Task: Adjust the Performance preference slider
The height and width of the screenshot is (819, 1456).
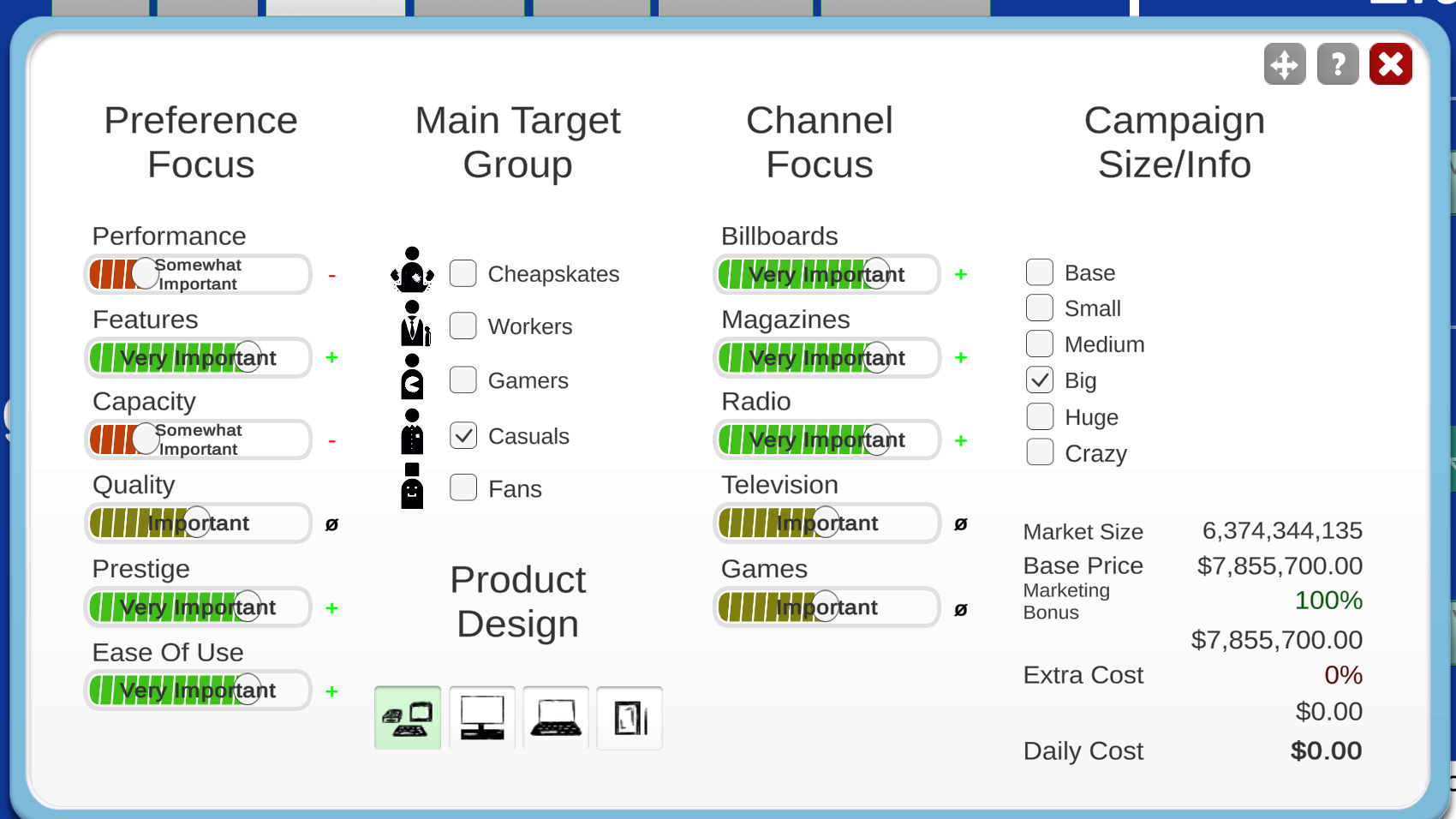Action: (198, 274)
